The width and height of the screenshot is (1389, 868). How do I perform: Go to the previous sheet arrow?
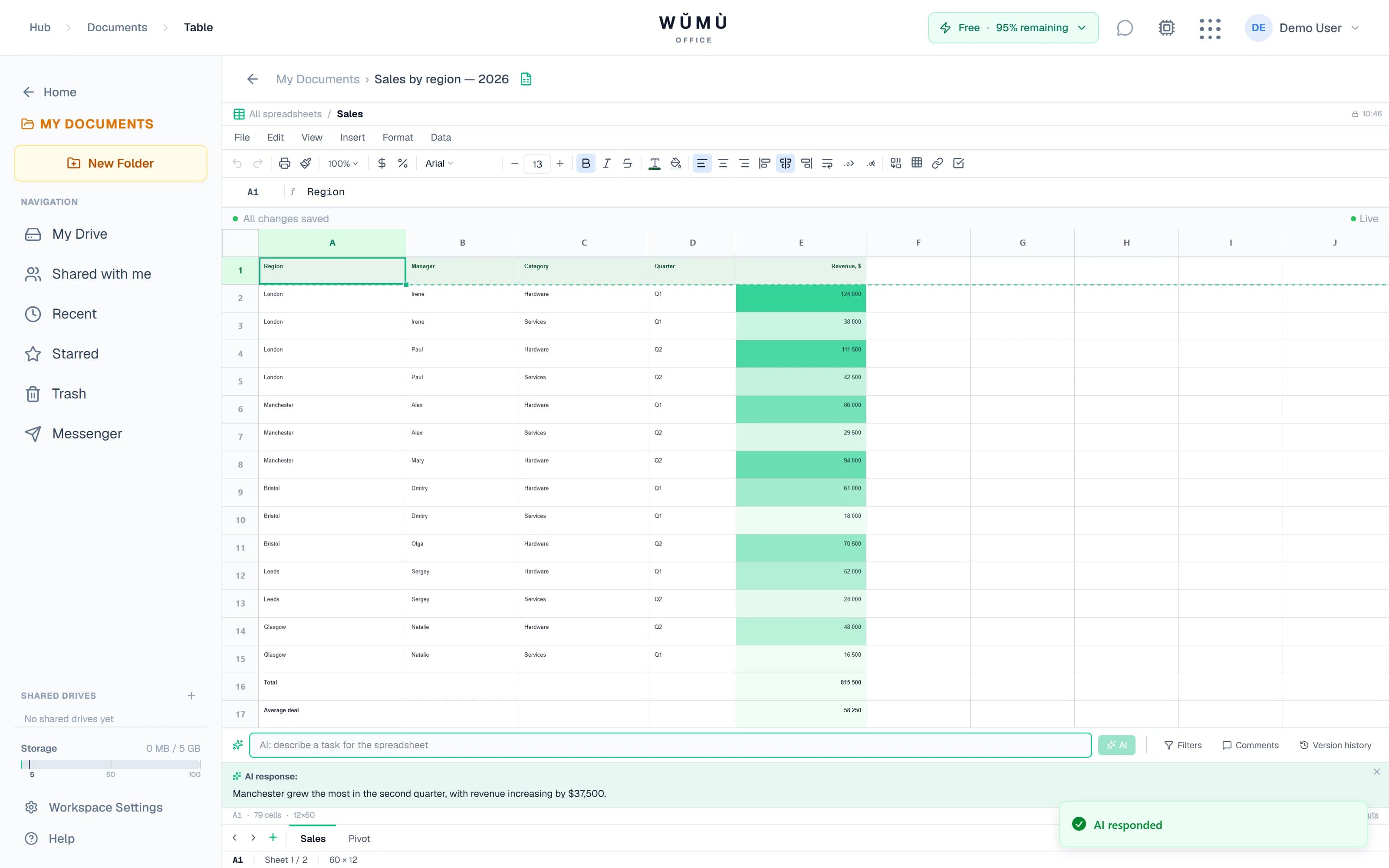235,838
